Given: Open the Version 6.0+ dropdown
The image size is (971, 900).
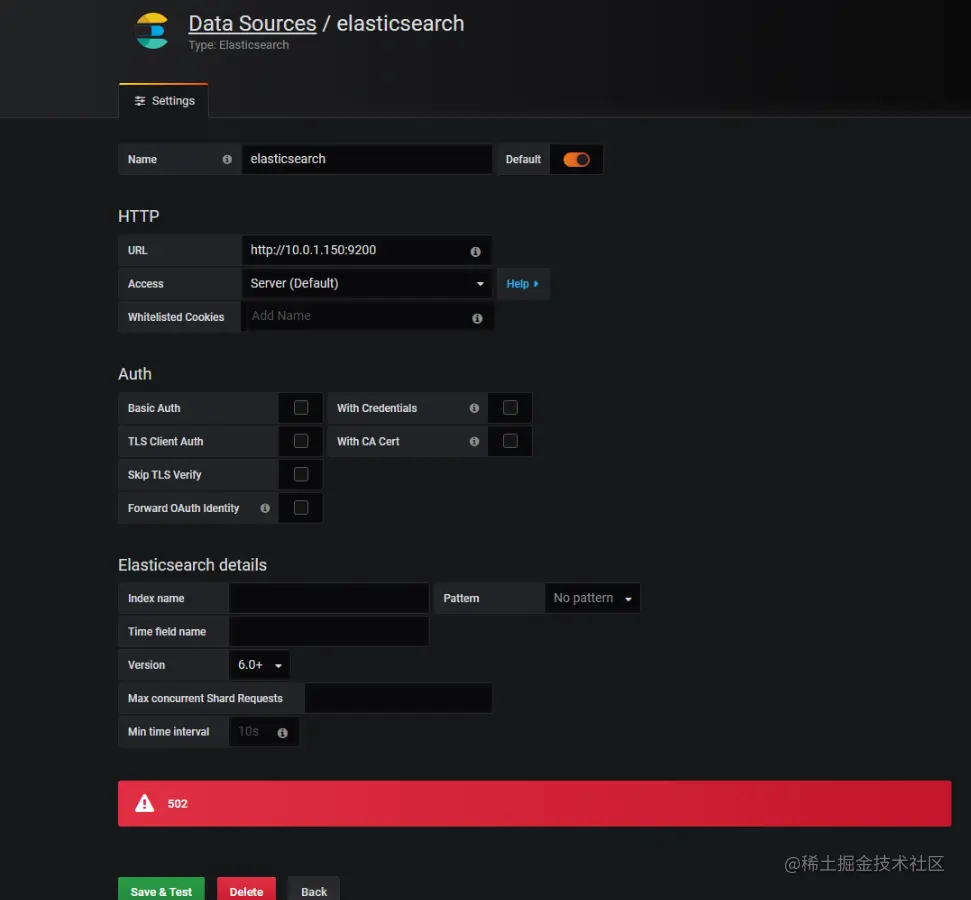Looking at the screenshot, I should (259, 665).
